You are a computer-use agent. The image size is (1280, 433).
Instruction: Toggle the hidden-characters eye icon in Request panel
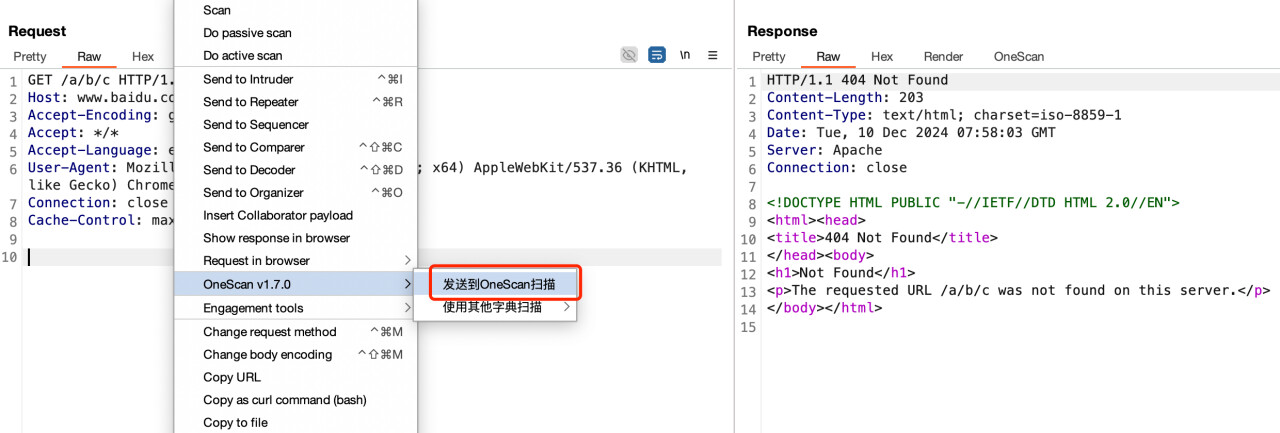pos(629,55)
